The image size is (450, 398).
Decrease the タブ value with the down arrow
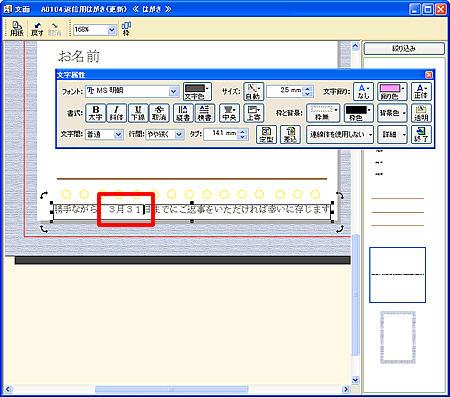pos(243,137)
